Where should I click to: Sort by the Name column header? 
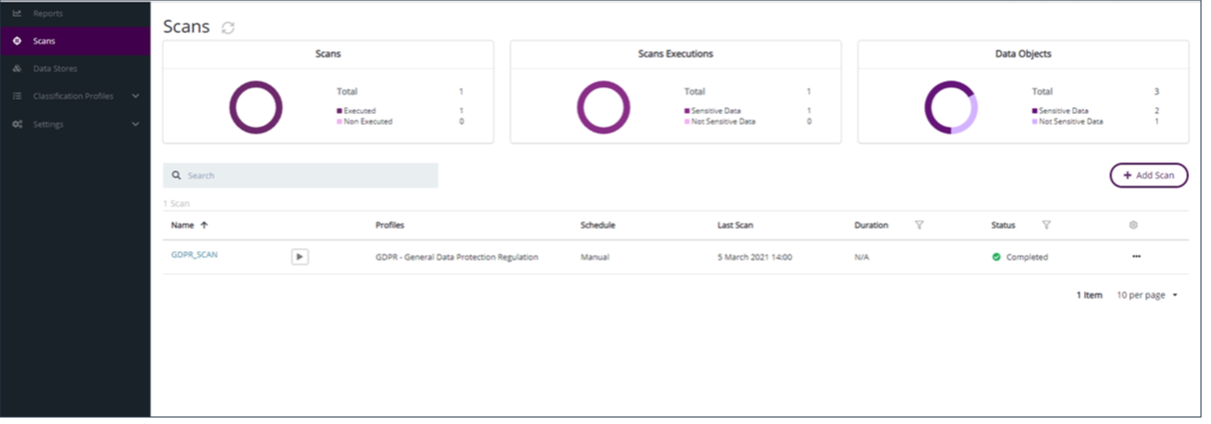tap(182, 225)
